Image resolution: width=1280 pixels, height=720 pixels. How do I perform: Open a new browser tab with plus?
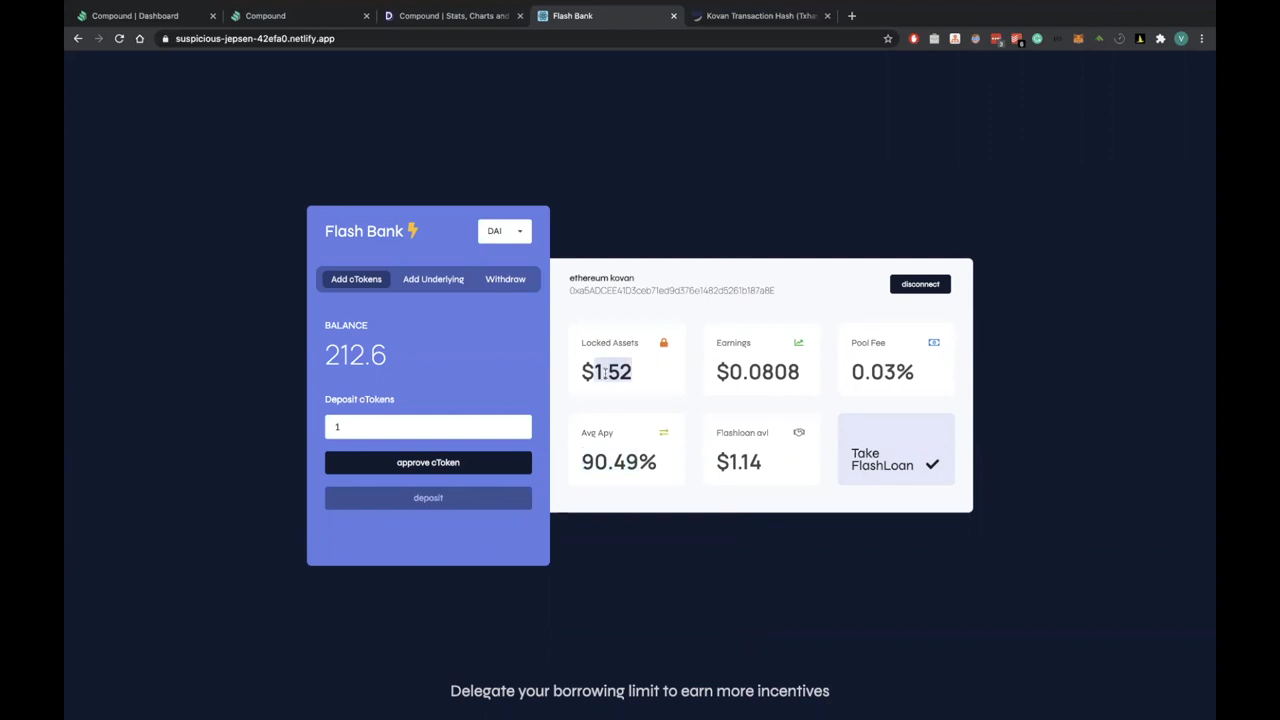(852, 16)
